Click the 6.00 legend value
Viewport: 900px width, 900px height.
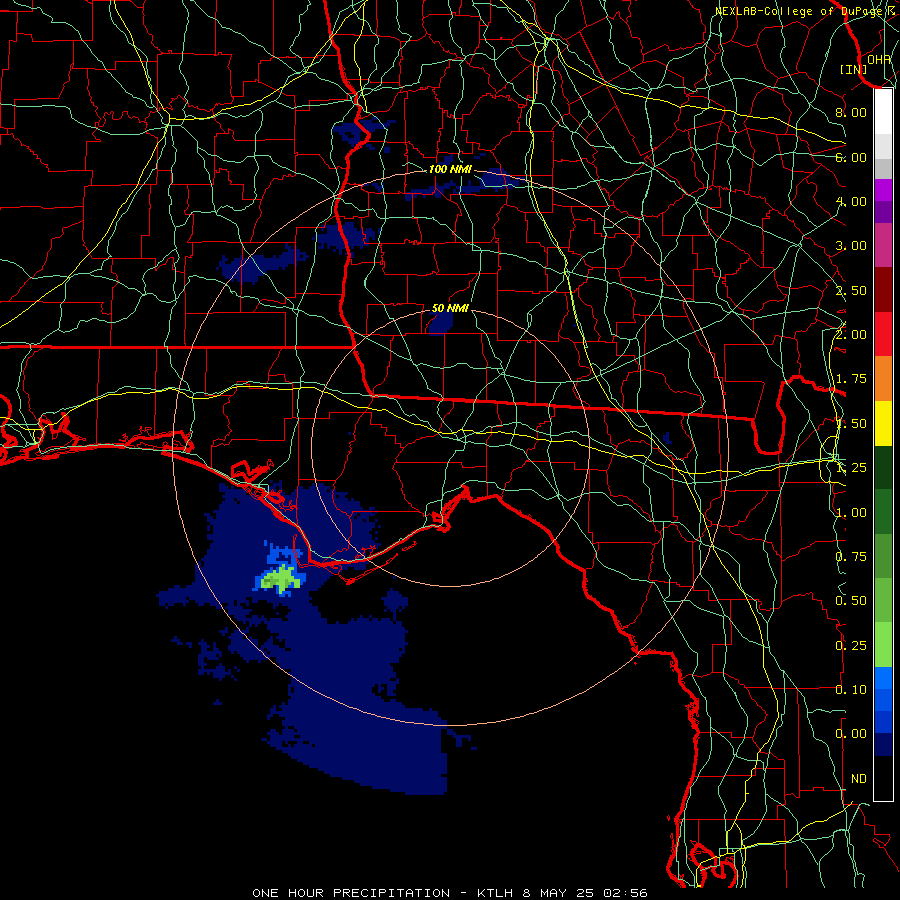click(851, 157)
